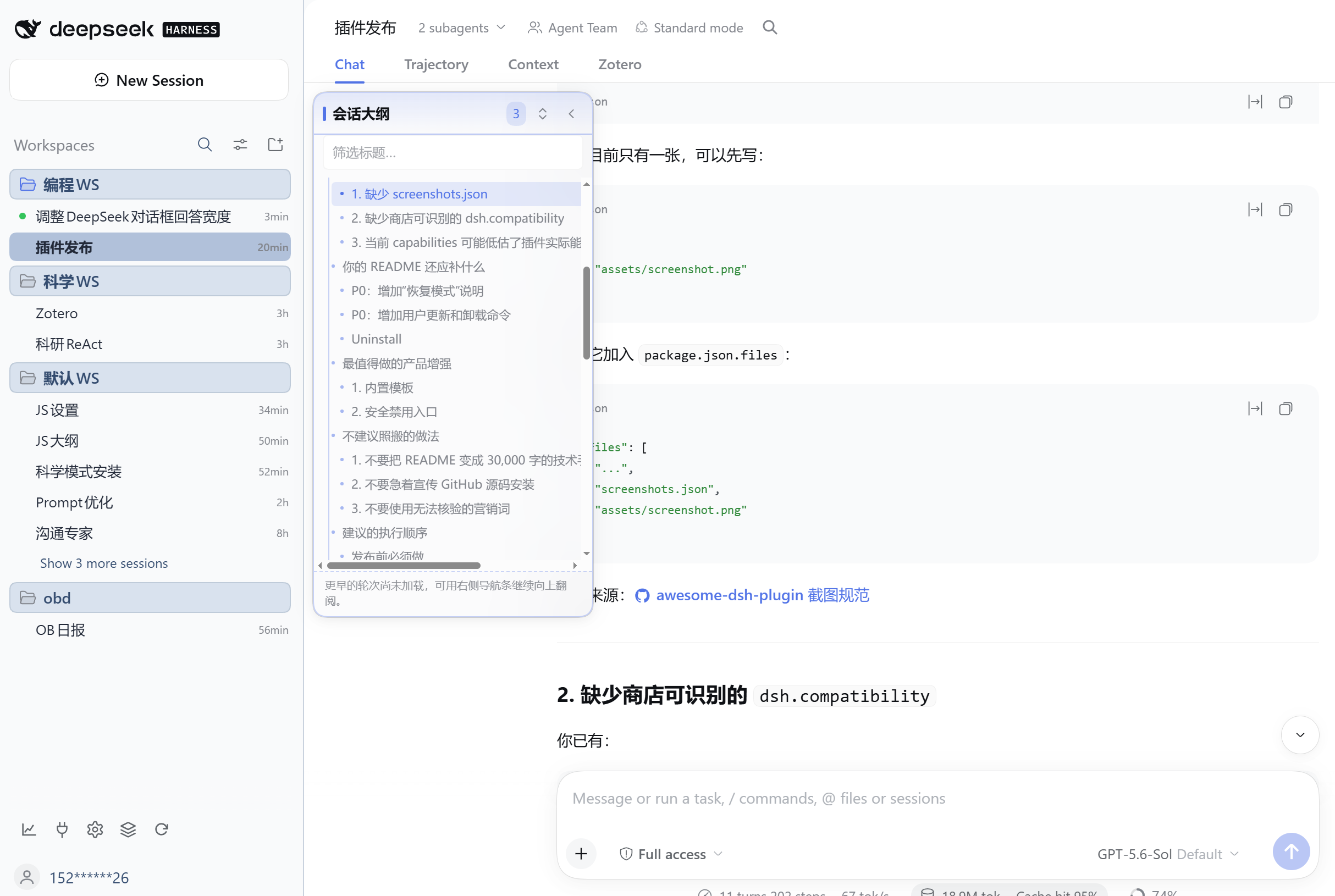Collapse the obd workspace folder

(150, 597)
